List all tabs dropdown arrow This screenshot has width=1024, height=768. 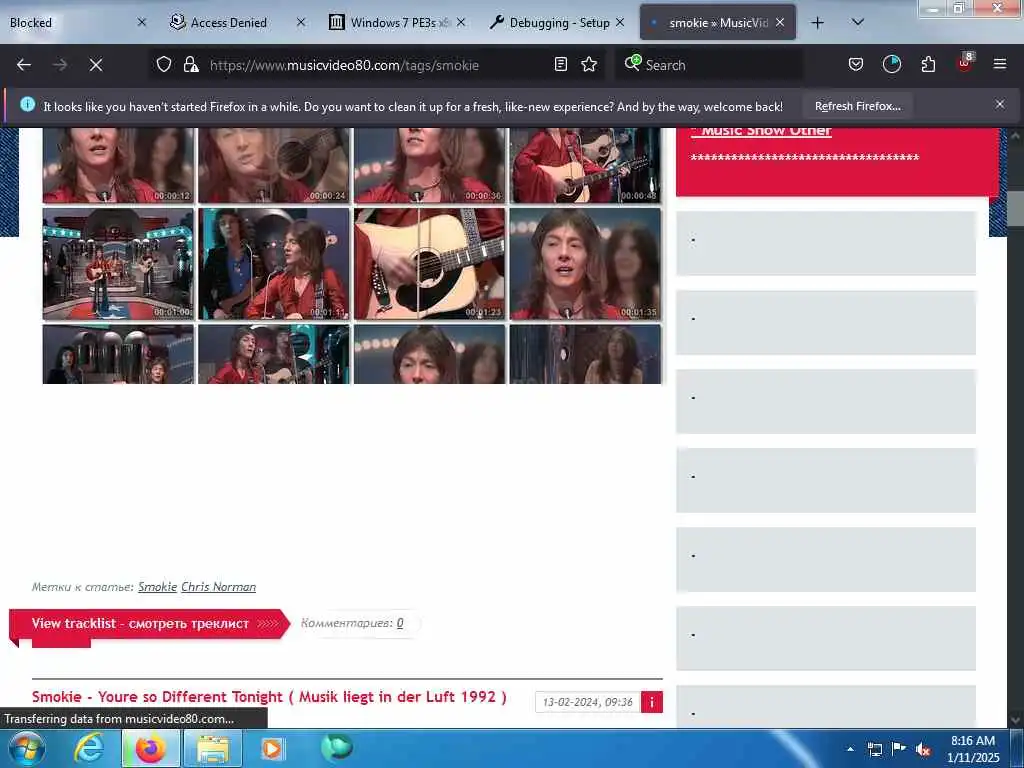pyautogui.click(x=858, y=22)
